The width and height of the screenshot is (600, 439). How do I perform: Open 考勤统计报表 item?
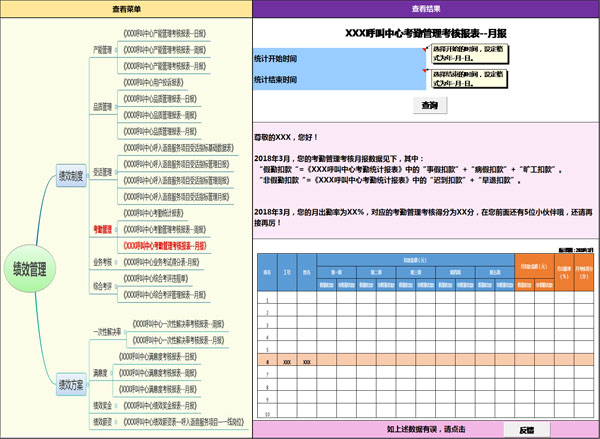[153, 213]
